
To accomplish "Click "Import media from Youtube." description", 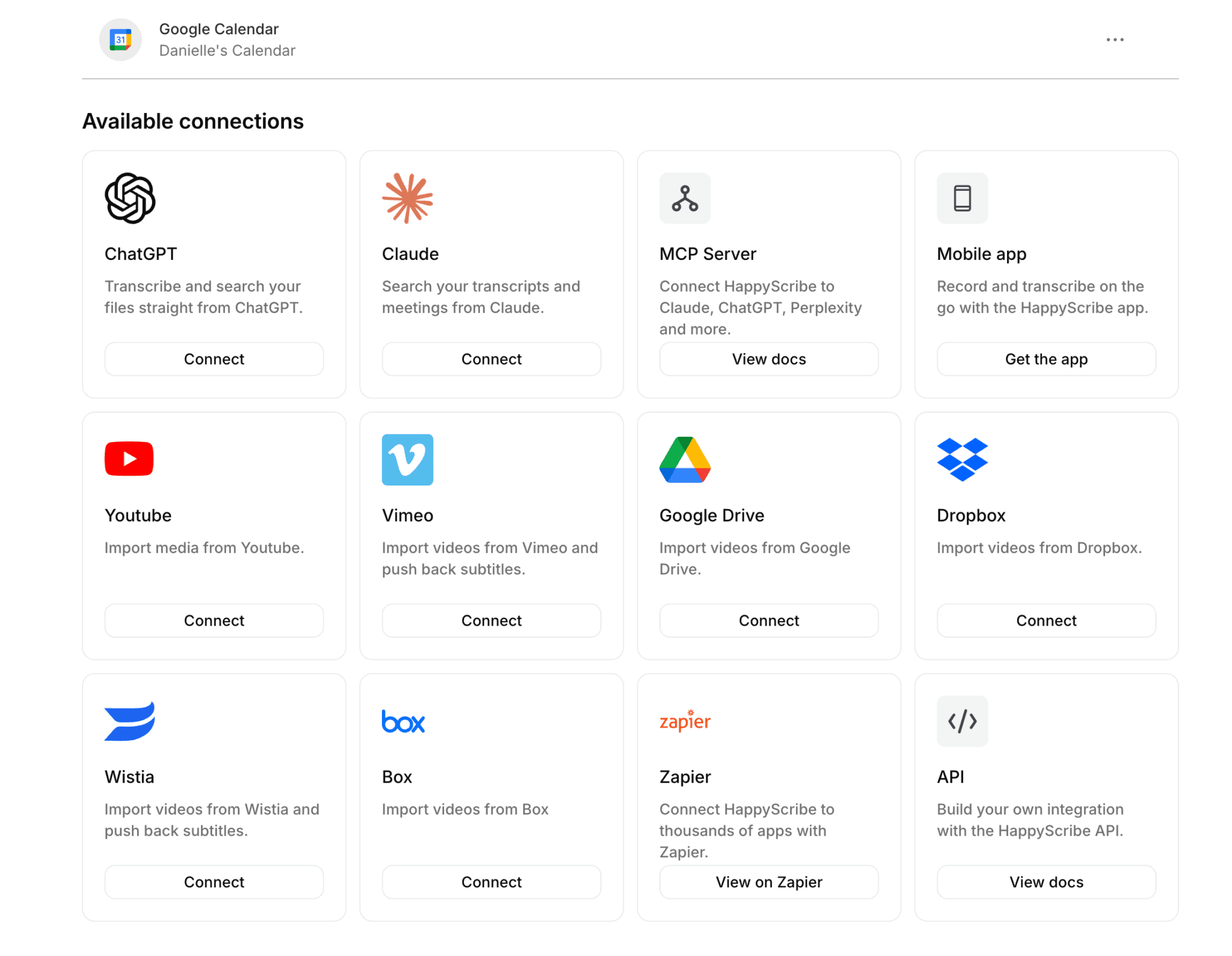I will pyautogui.click(x=204, y=548).
